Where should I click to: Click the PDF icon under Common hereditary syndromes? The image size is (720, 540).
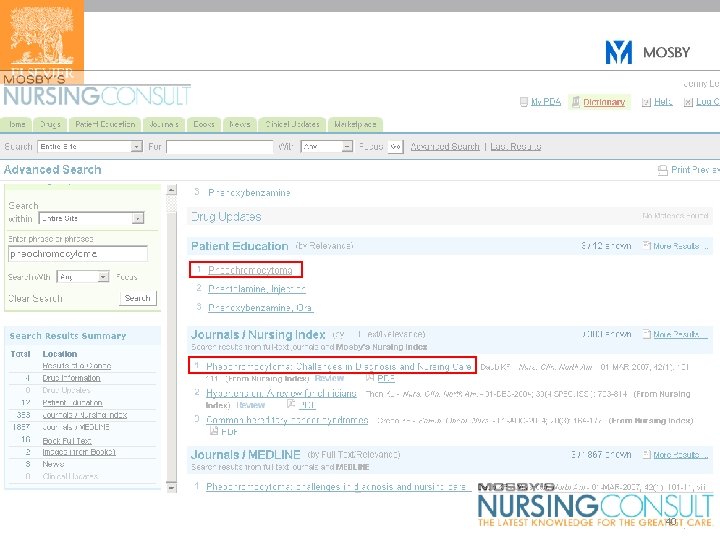(214, 431)
